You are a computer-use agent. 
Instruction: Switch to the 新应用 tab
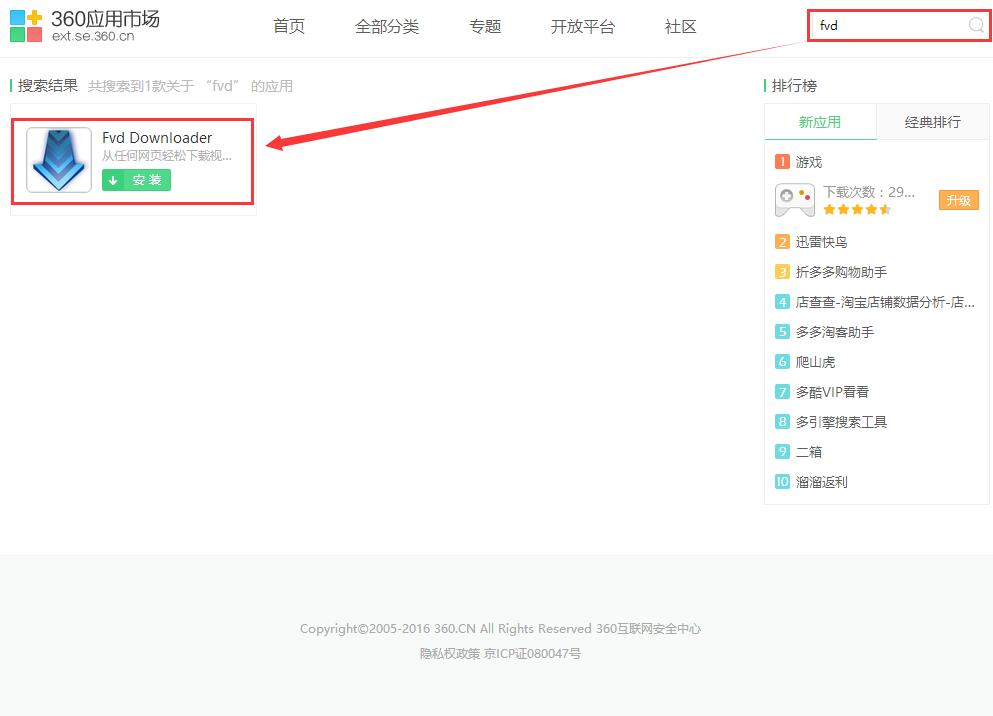822,122
